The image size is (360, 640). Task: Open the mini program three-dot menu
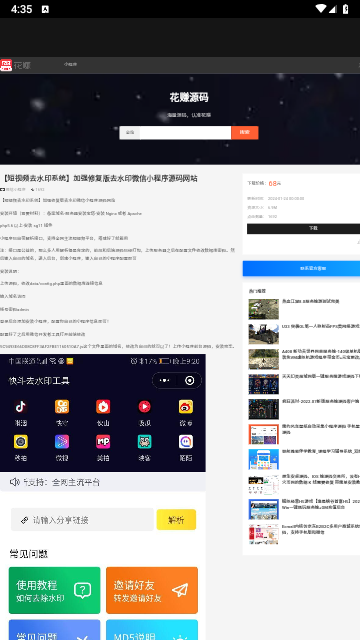tap(164, 380)
